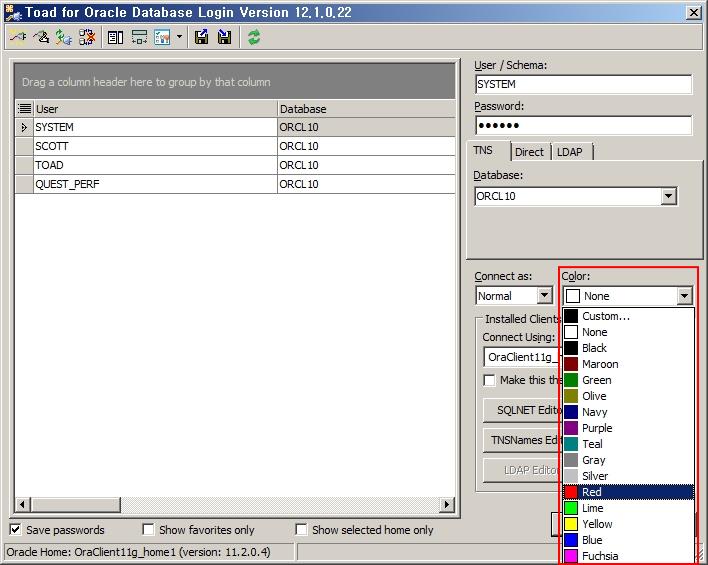Image resolution: width=708 pixels, height=565 pixels.
Task: Open the Connect as Normal dropdown
Action: click(544, 296)
